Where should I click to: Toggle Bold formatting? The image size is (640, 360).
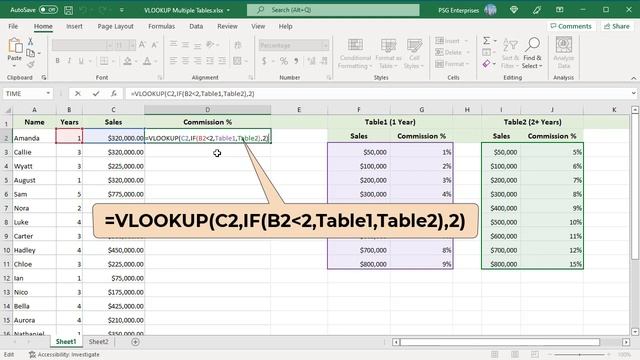click(58, 61)
